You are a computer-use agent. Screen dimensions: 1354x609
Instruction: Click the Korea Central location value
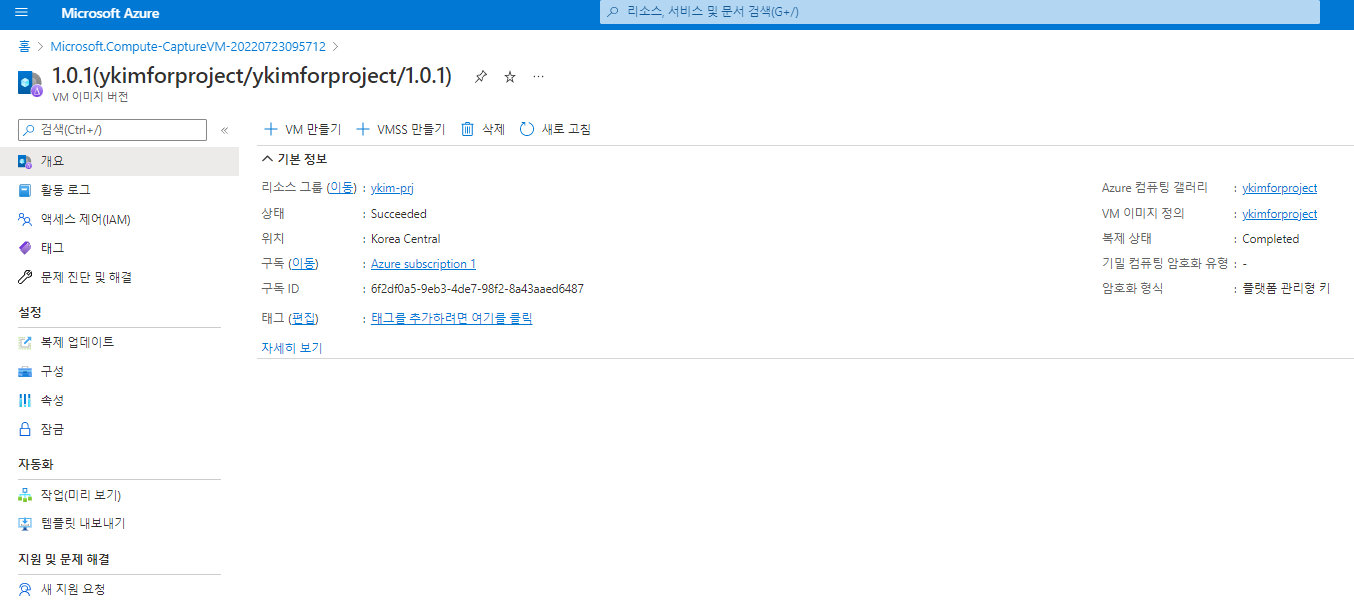(x=406, y=239)
